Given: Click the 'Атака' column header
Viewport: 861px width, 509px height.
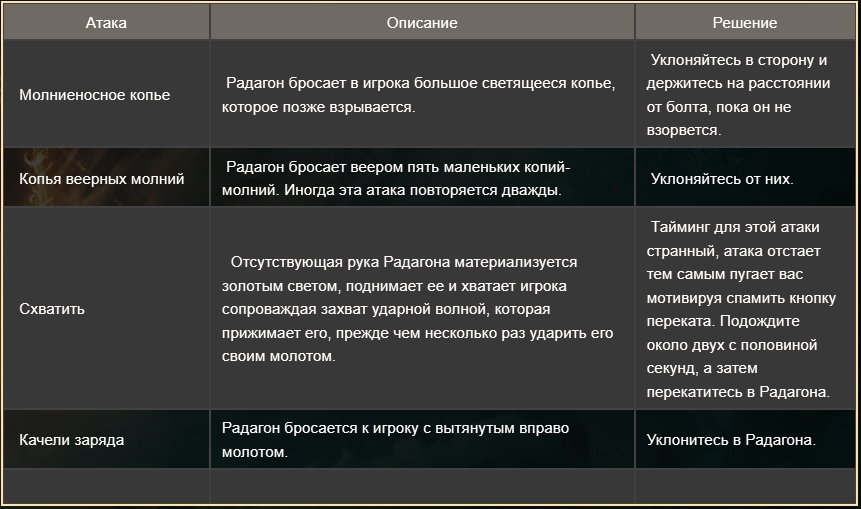Looking at the screenshot, I should pos(106,22).
